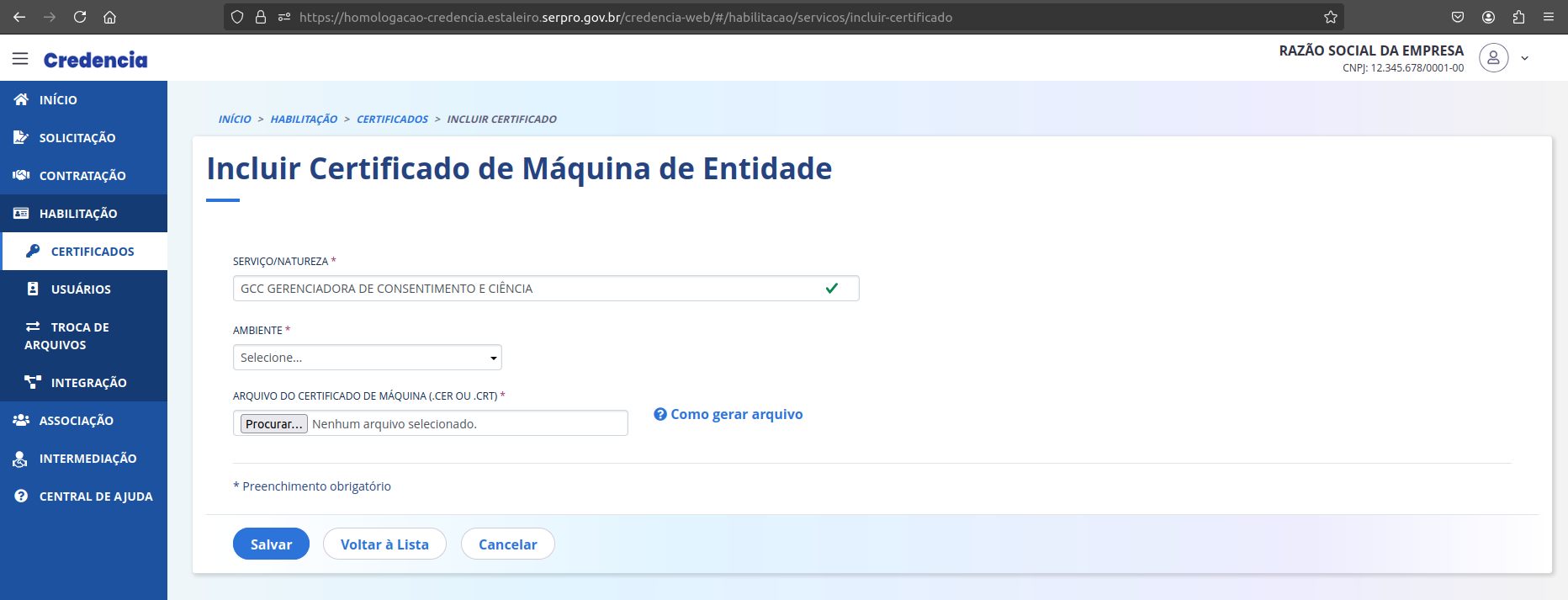1568x600 pixels.
Task: Click the Procurar file browse button
Action: (274, 423)
